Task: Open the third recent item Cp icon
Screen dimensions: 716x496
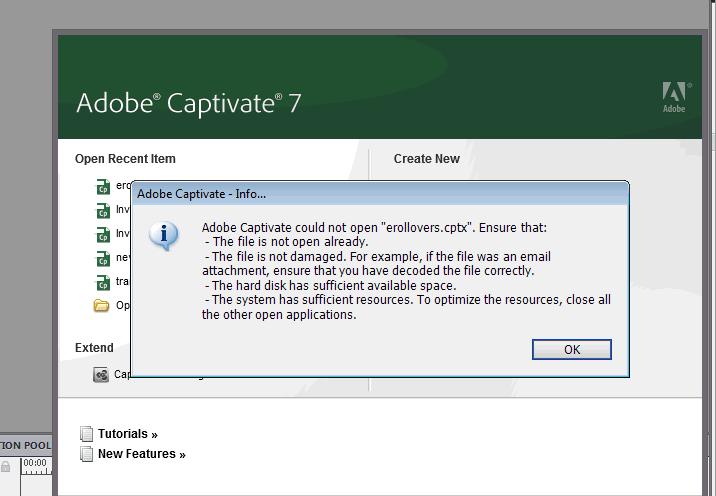Action: coord(103,234)
